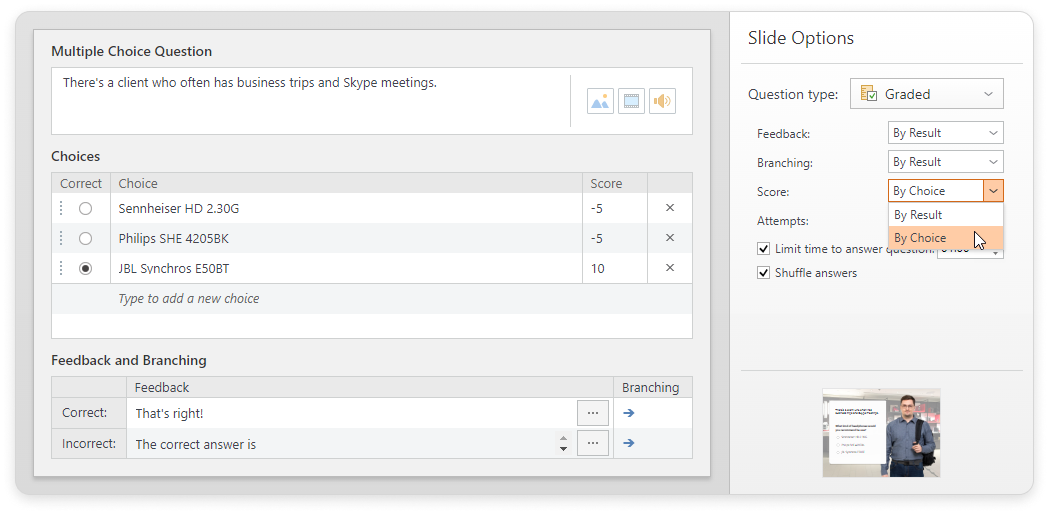Screen dimensions: 1049x514
Task: Click the Correct column header
Action: click(x=81, y=183)
